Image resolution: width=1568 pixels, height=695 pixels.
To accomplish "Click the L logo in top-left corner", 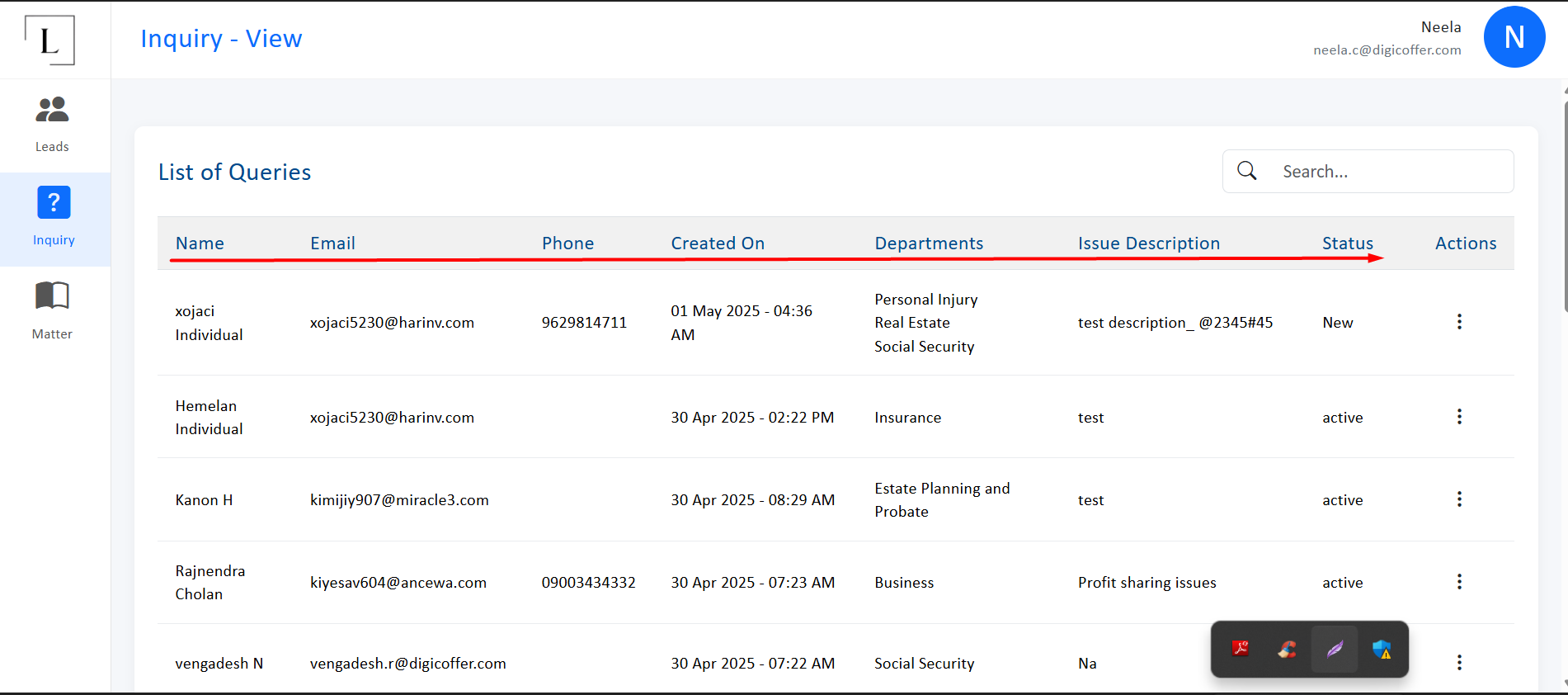I will [x=49, y=40].
